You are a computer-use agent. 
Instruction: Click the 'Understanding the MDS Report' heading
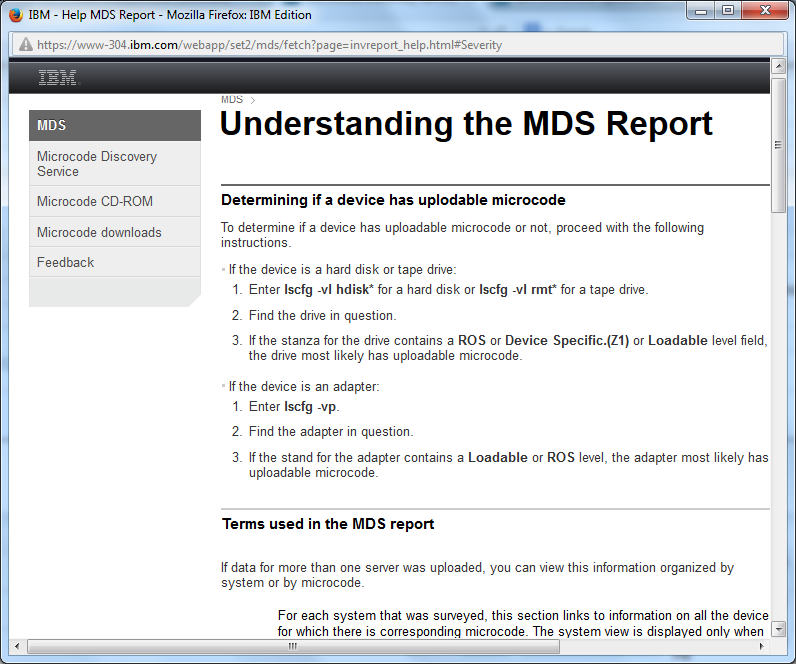(x=466, y=124)
